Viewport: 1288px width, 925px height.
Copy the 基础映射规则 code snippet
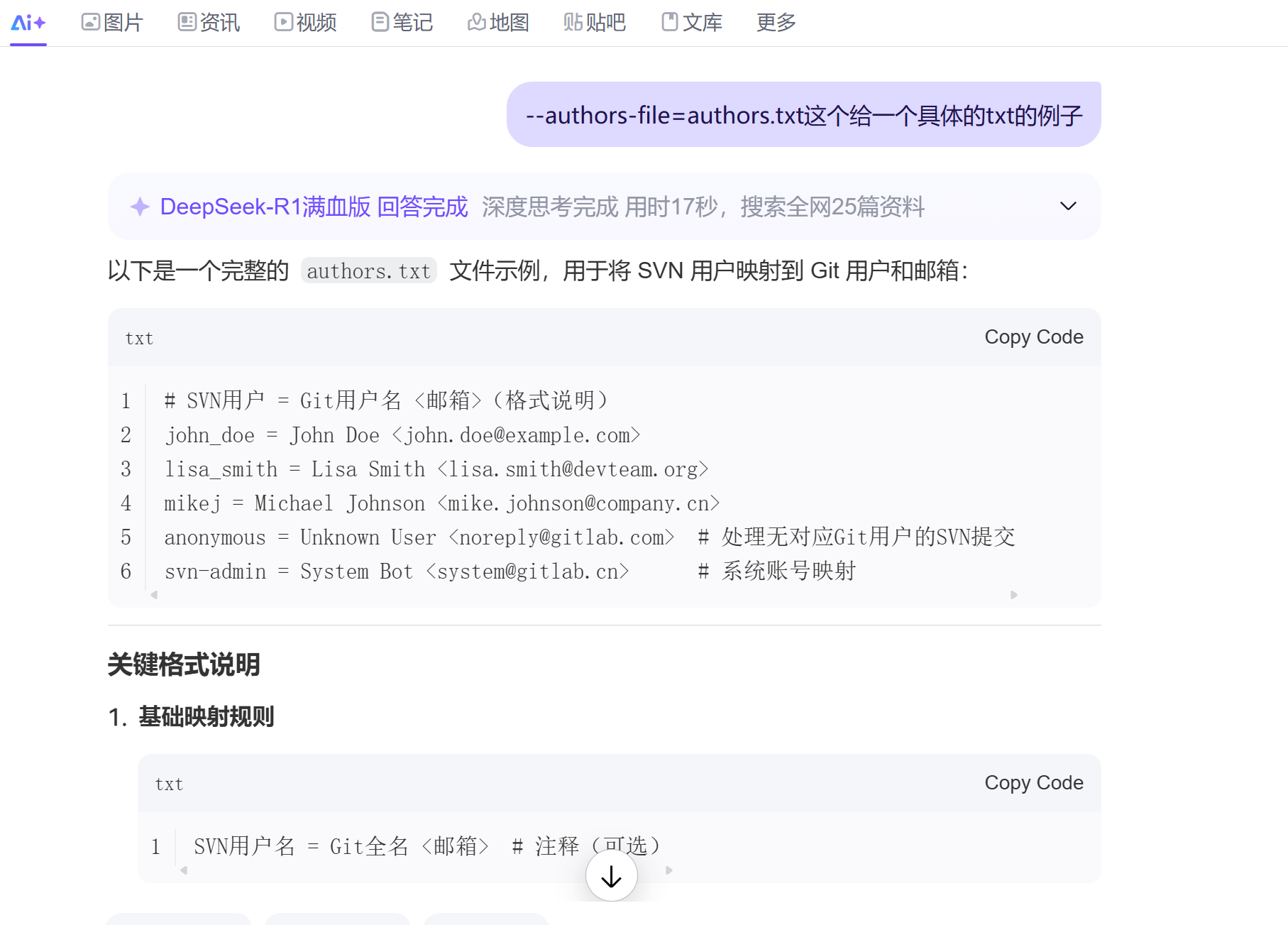click(1033, 782)
